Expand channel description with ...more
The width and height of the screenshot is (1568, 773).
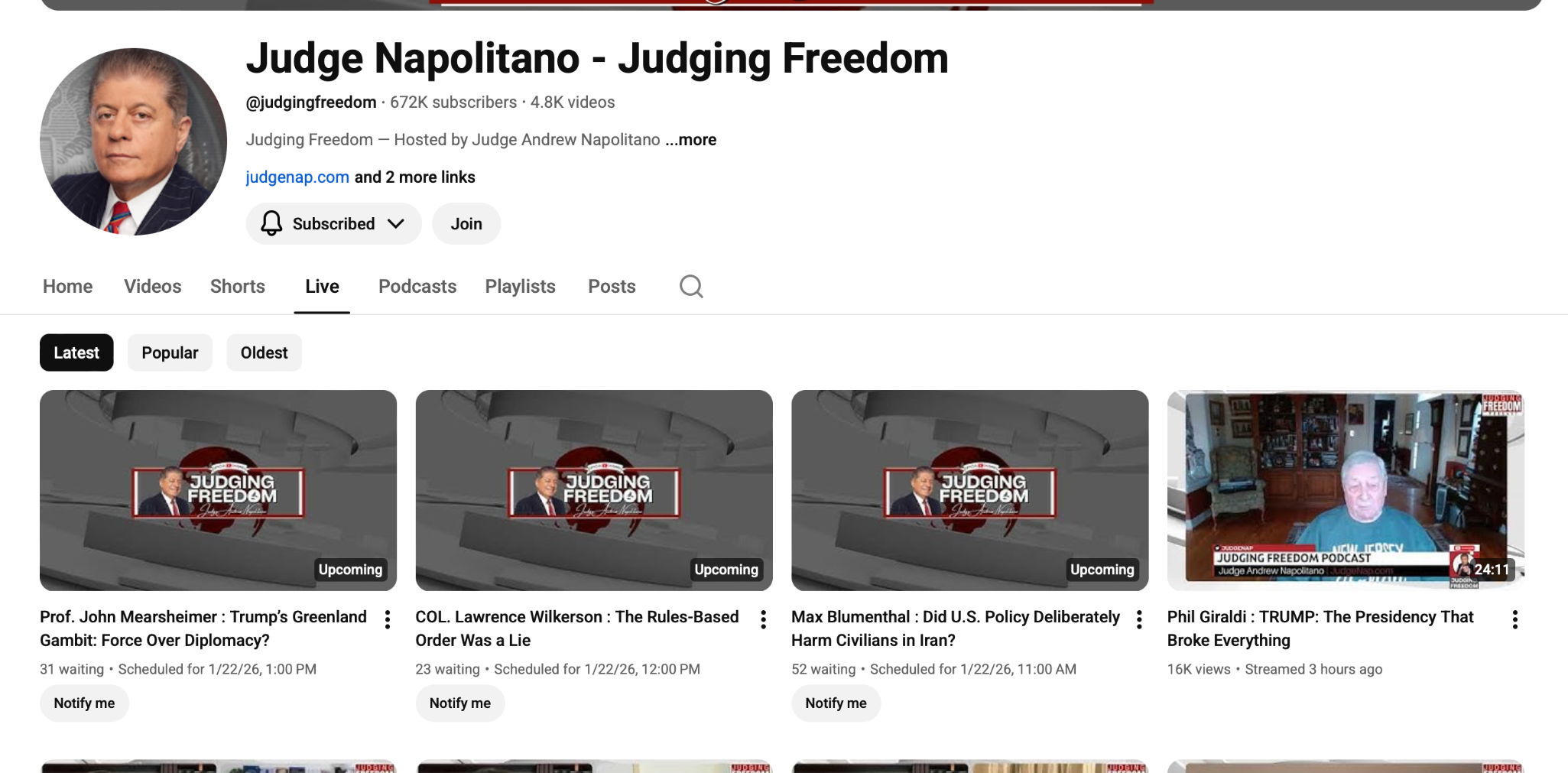[x=691, y=140]
